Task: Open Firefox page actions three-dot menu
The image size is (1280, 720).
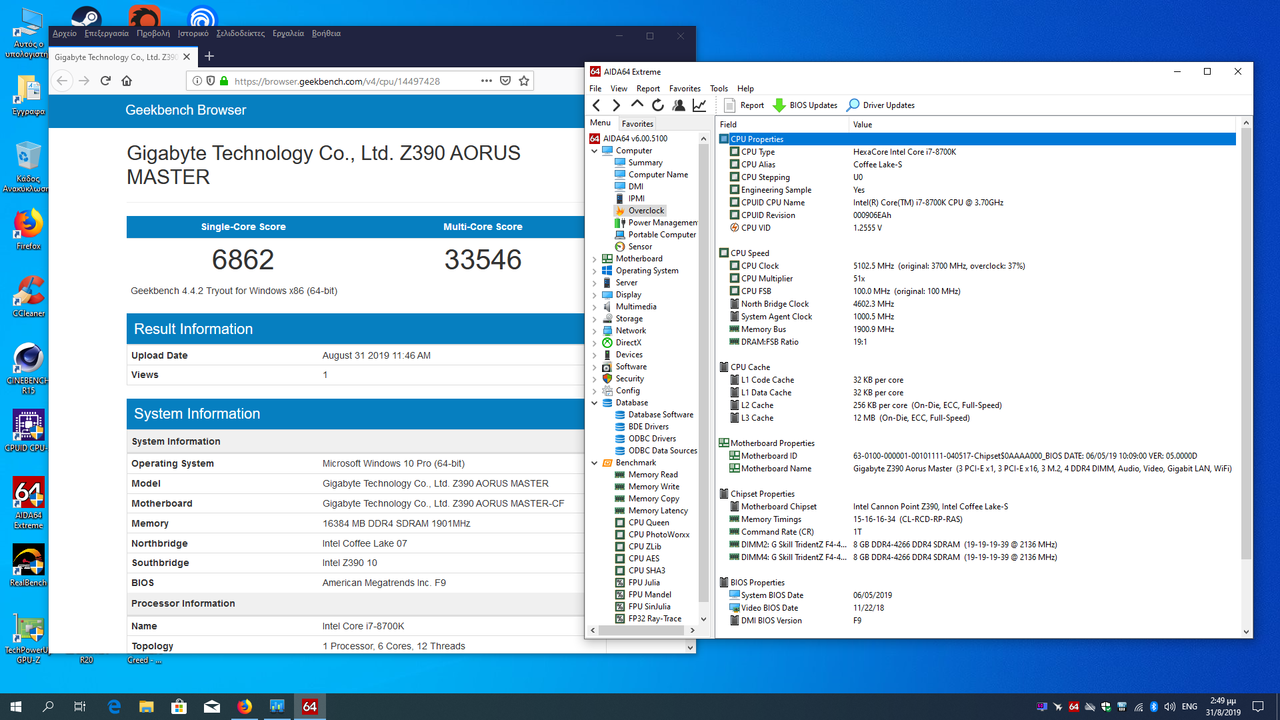Action: click(486, 81)
